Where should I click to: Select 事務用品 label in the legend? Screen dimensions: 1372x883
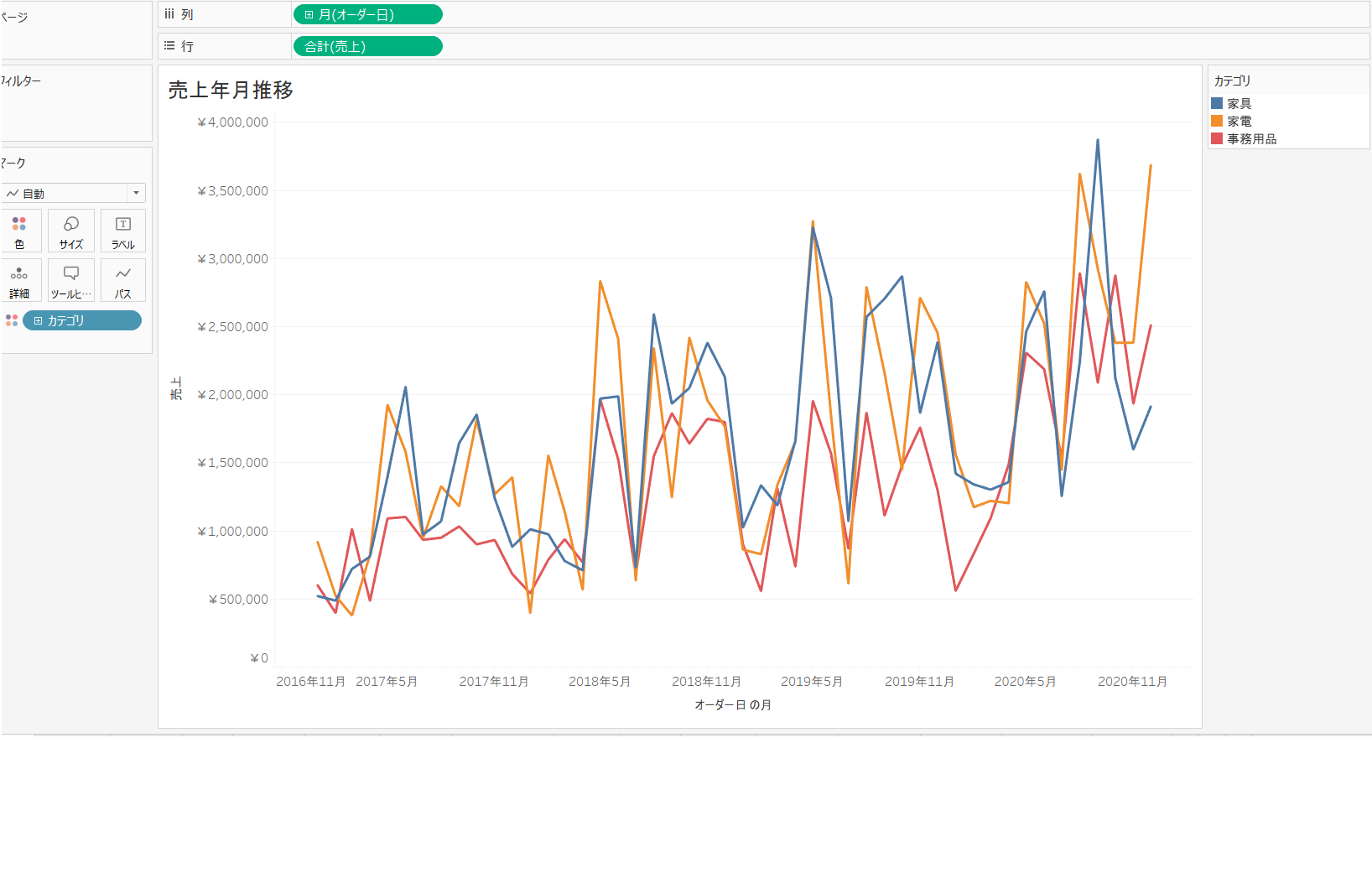(1252, 139)
